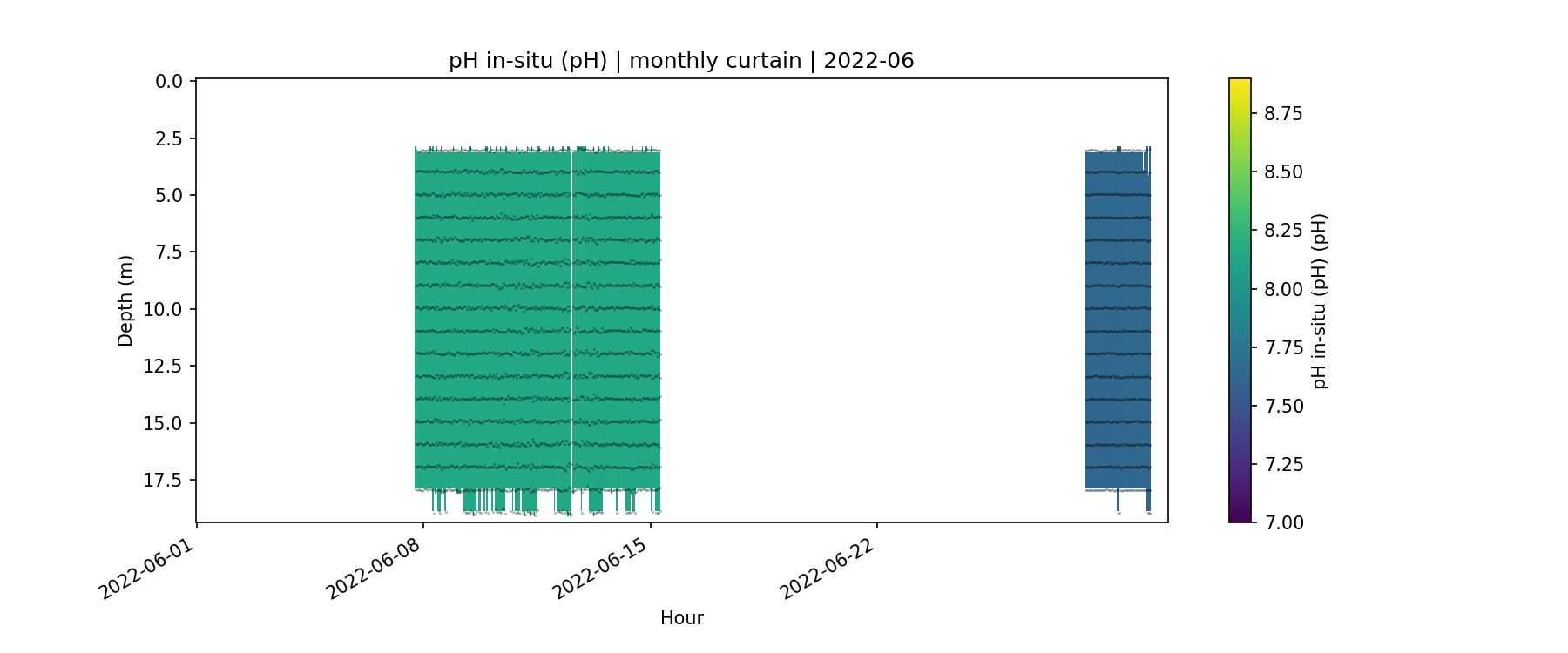Click the 10.0 depth tick label
Screen dimensions: 1568x653
pos(163,309)
